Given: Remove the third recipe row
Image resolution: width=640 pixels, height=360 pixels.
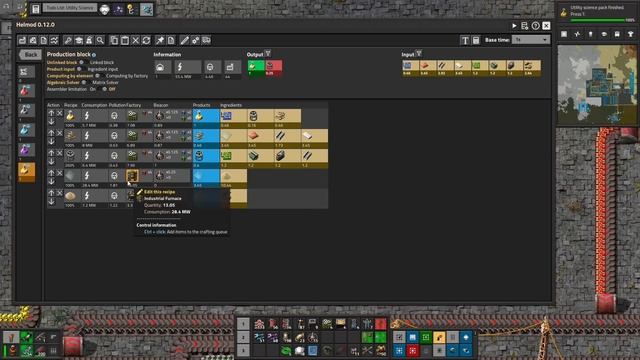Looking at the screenshot, I should point(60,153).
